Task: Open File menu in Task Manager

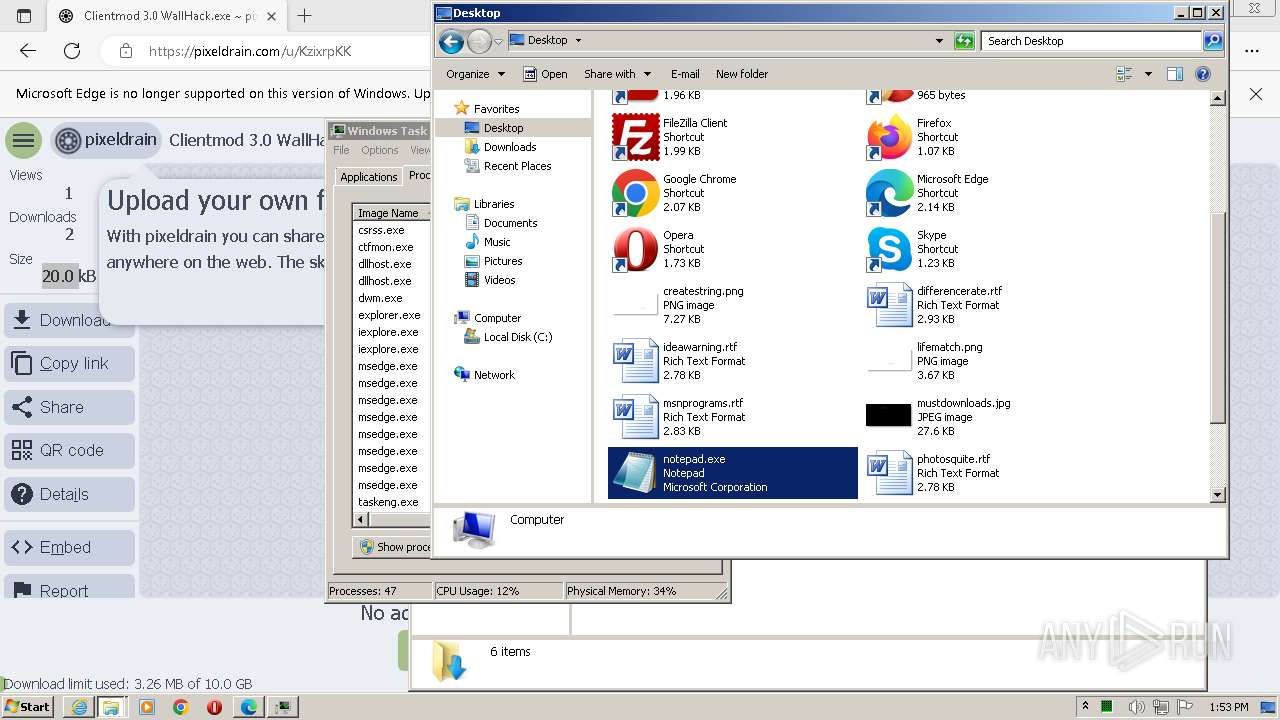Action: point(341,150)
